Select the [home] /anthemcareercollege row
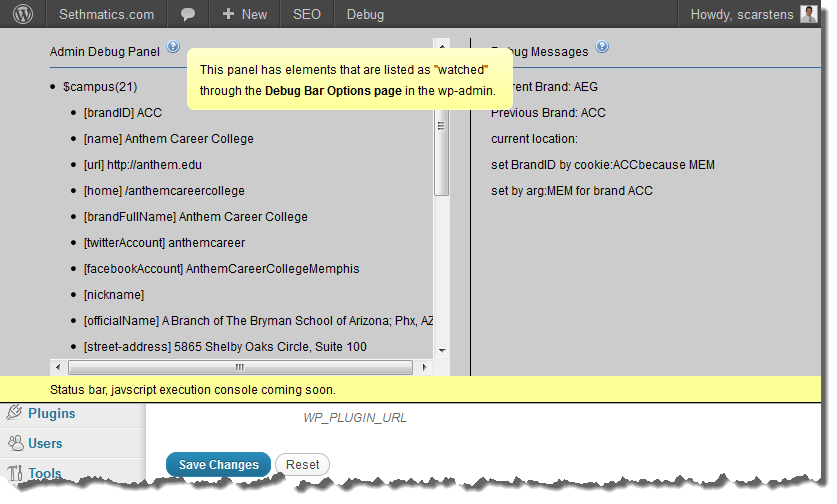The height and width of the screenshot is (504, 837). 164,191
